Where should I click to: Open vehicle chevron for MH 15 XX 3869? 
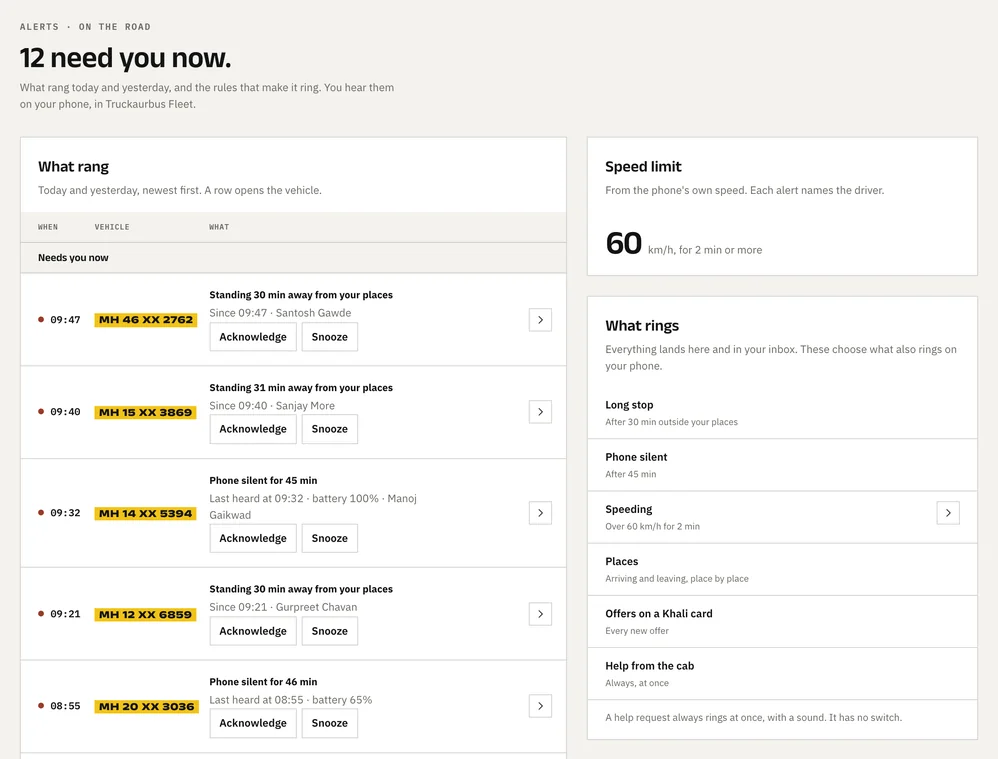tap(540, 412)
